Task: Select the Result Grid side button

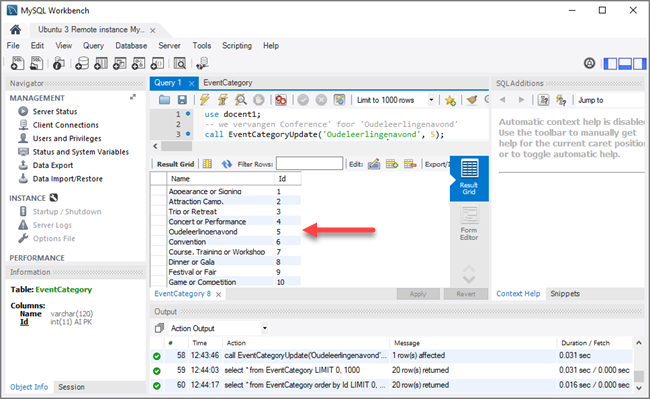Action: click(469, 177)
